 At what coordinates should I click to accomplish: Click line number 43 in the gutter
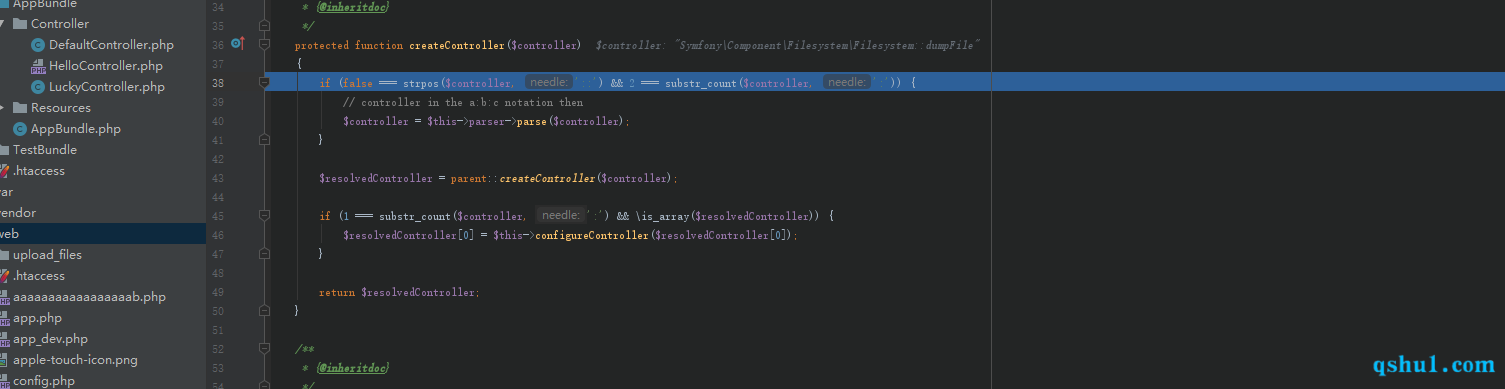(x=218, y=178)
